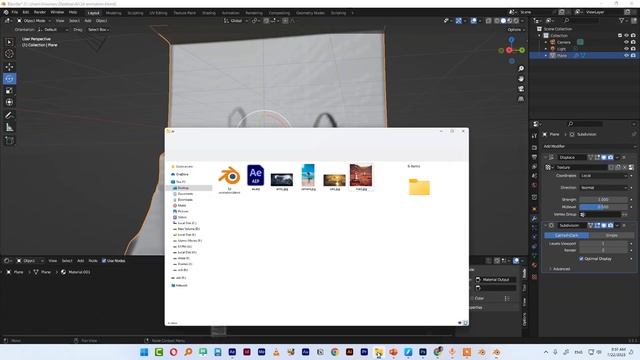Screen dimensions: 640x360
Task: Open the Blender logo menu icon
Action: click(6, 12)
